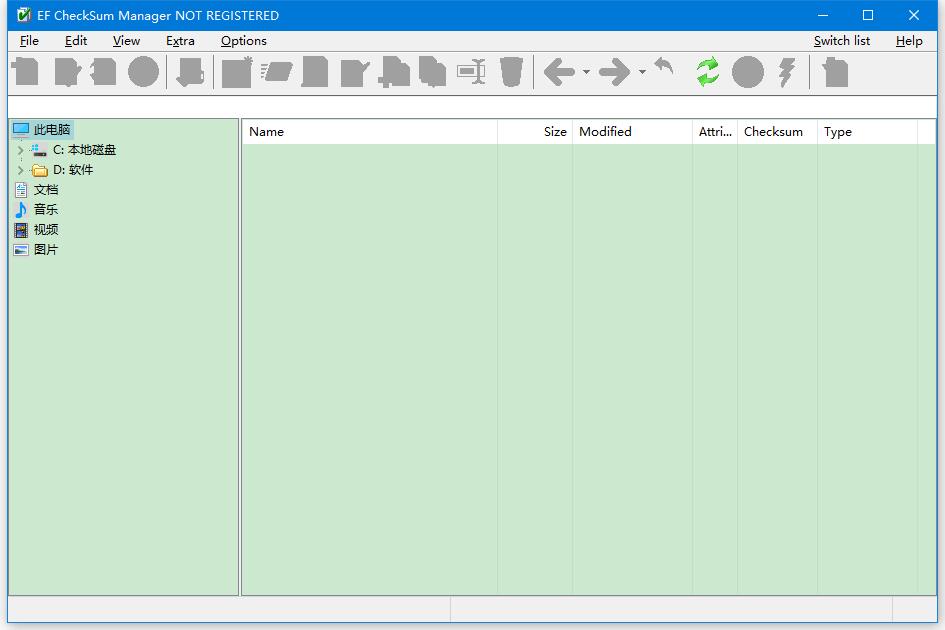This screenshot has width=945, height=630.
Task: Open the Extra menu
Action: click(x=180, y=41)
